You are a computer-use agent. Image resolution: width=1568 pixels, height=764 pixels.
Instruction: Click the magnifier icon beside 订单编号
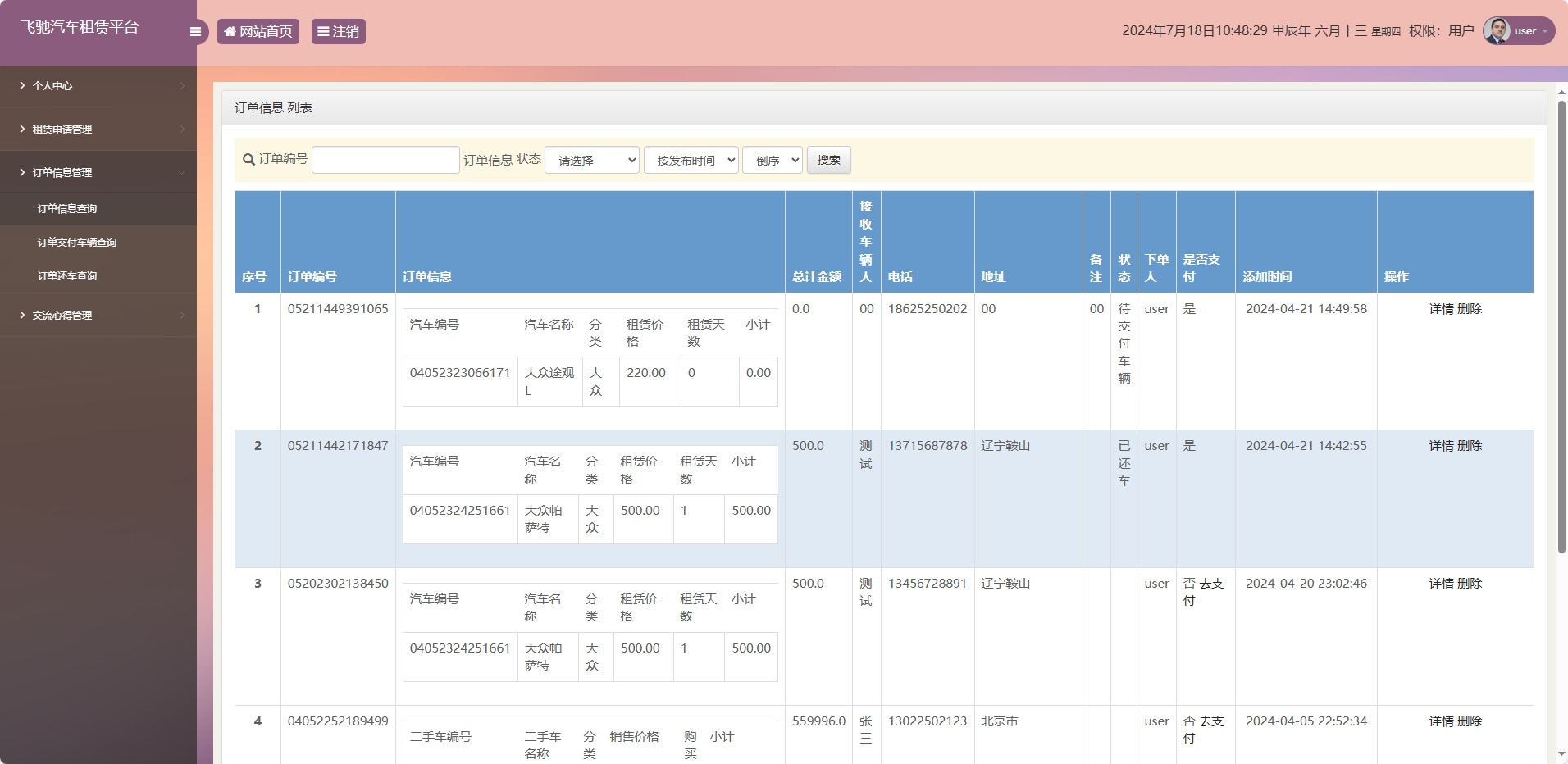point(248,160)
